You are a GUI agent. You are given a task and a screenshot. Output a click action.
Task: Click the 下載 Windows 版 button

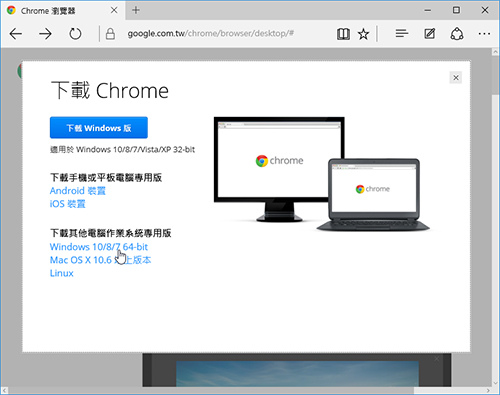click(99, 127)
